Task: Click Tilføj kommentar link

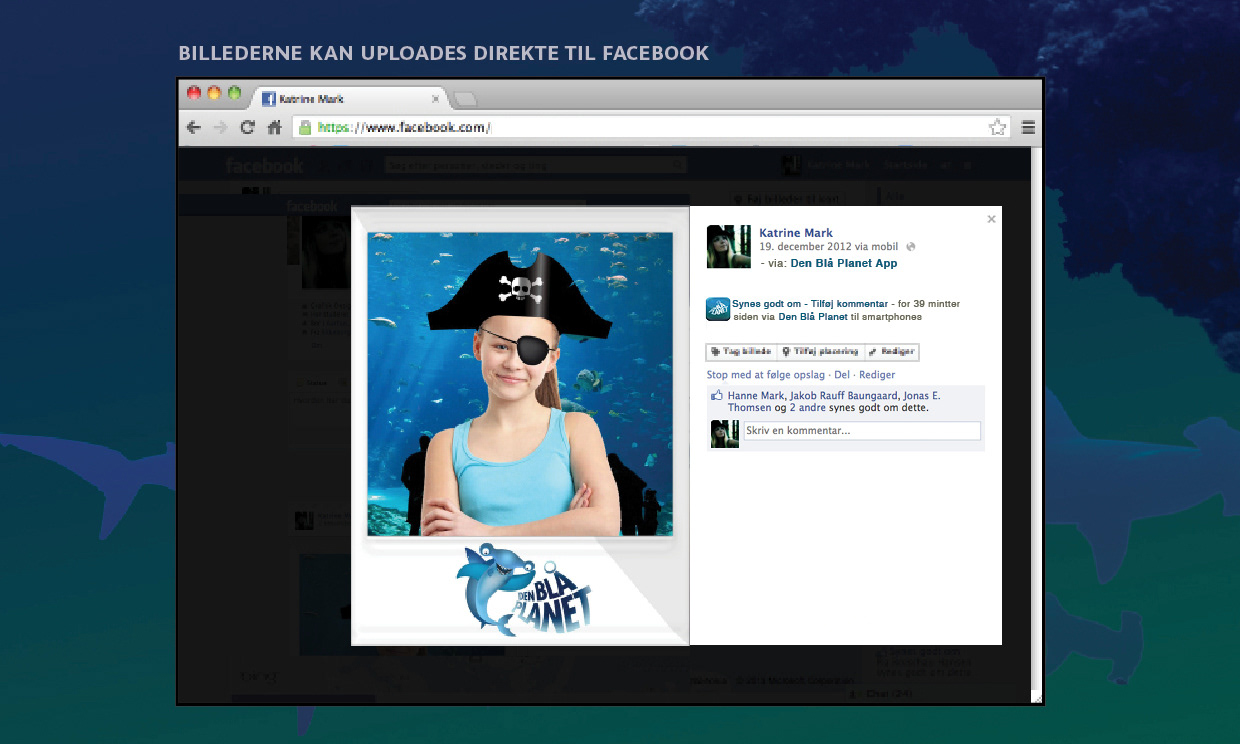Action: pyautogui.click(x=847, y=303)
